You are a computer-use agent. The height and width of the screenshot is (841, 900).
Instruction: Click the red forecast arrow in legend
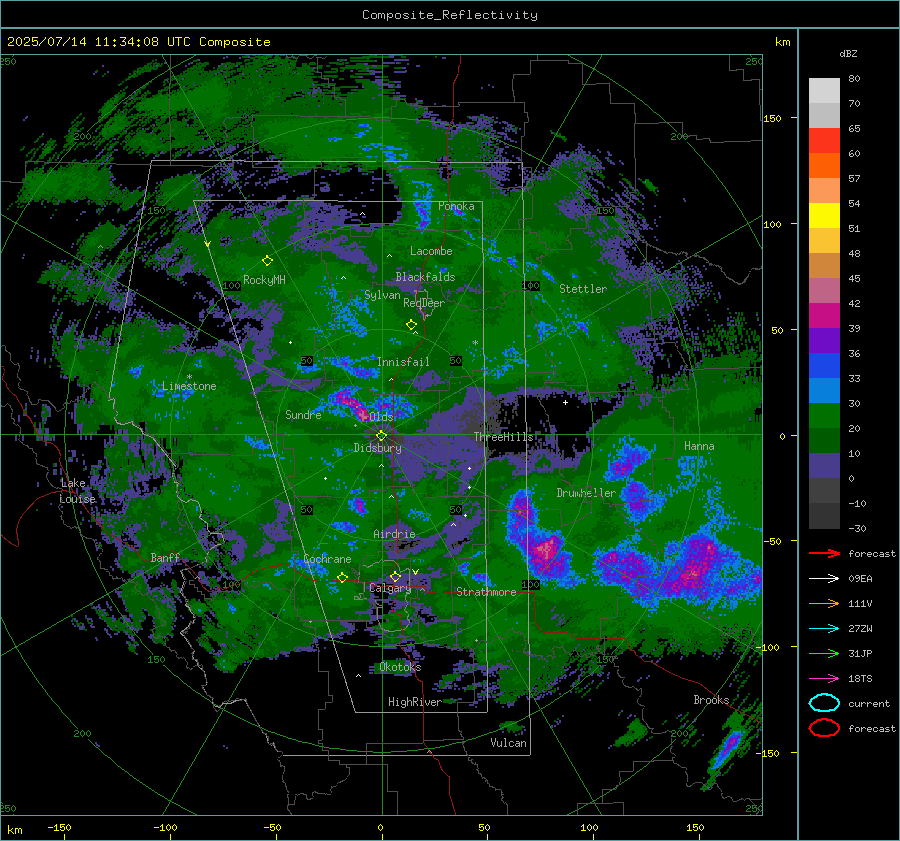[x=824, y=553]
